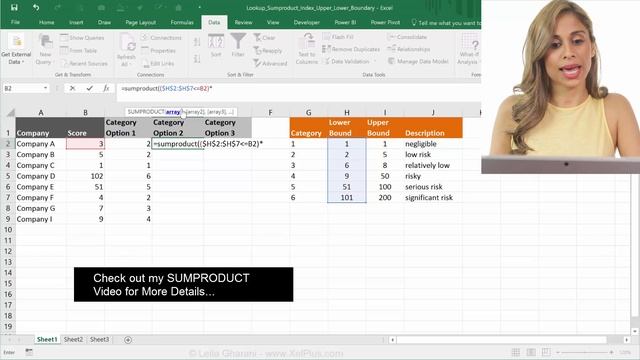Click Upper Bound value 200
The height and width of the screenshot is (360, 640).
pos(385,198)
